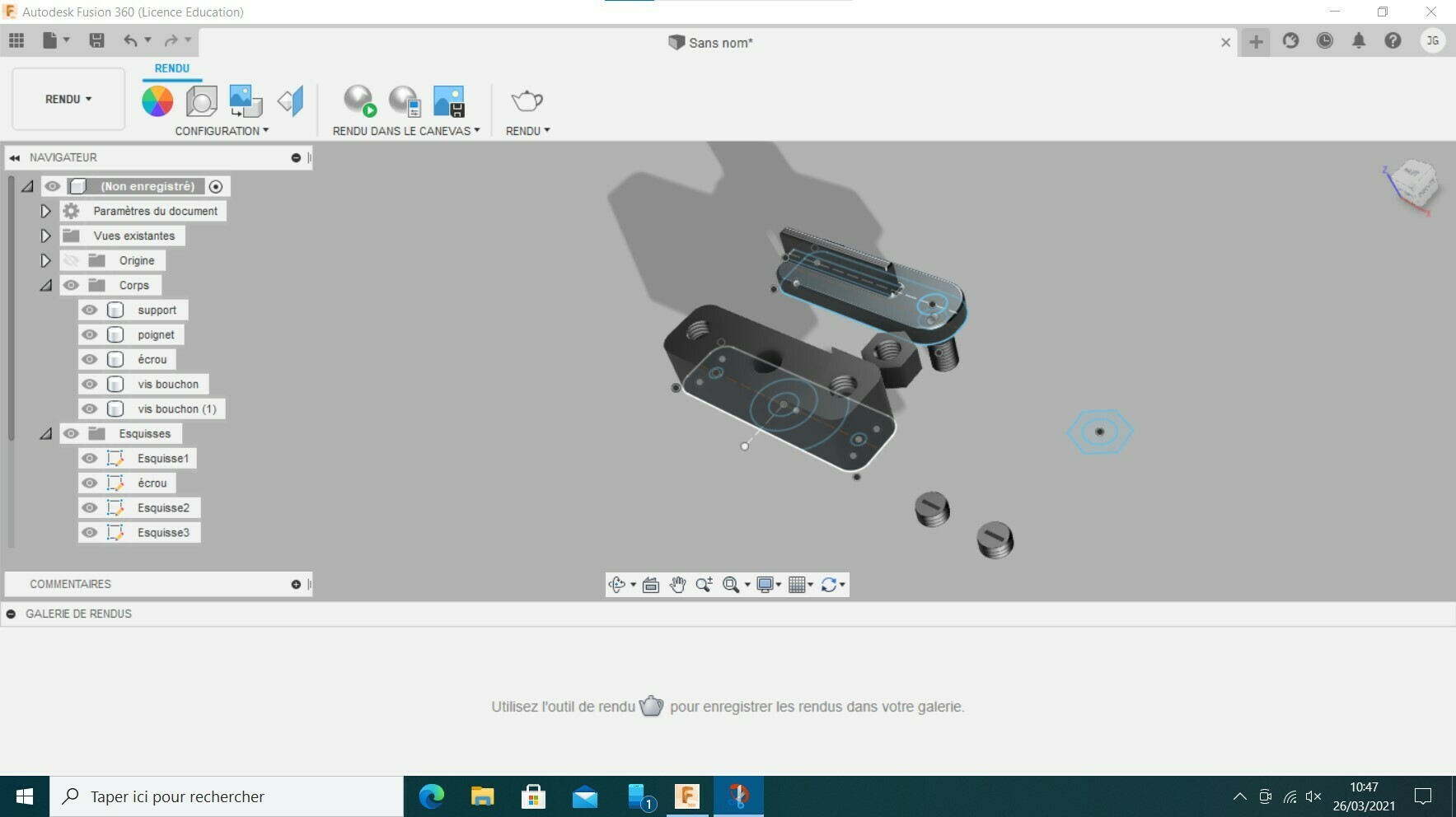Open the RENDU DANS LE CANEVAS menu
The height and width of the screenshot is (817, 1456).
click(x=405, y=130)
